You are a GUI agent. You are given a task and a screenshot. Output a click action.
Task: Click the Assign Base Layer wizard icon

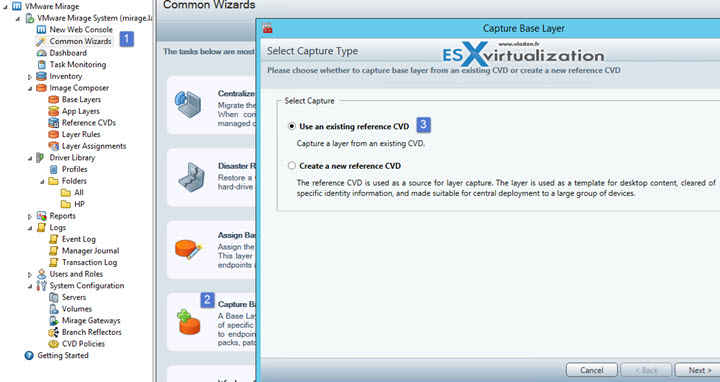tap(188, 249)
